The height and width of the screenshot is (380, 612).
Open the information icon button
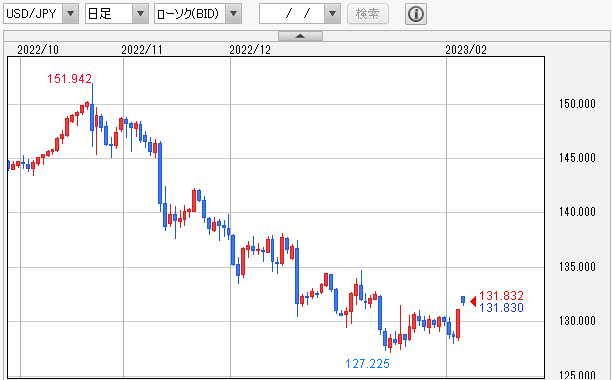[x=416, y=14]
